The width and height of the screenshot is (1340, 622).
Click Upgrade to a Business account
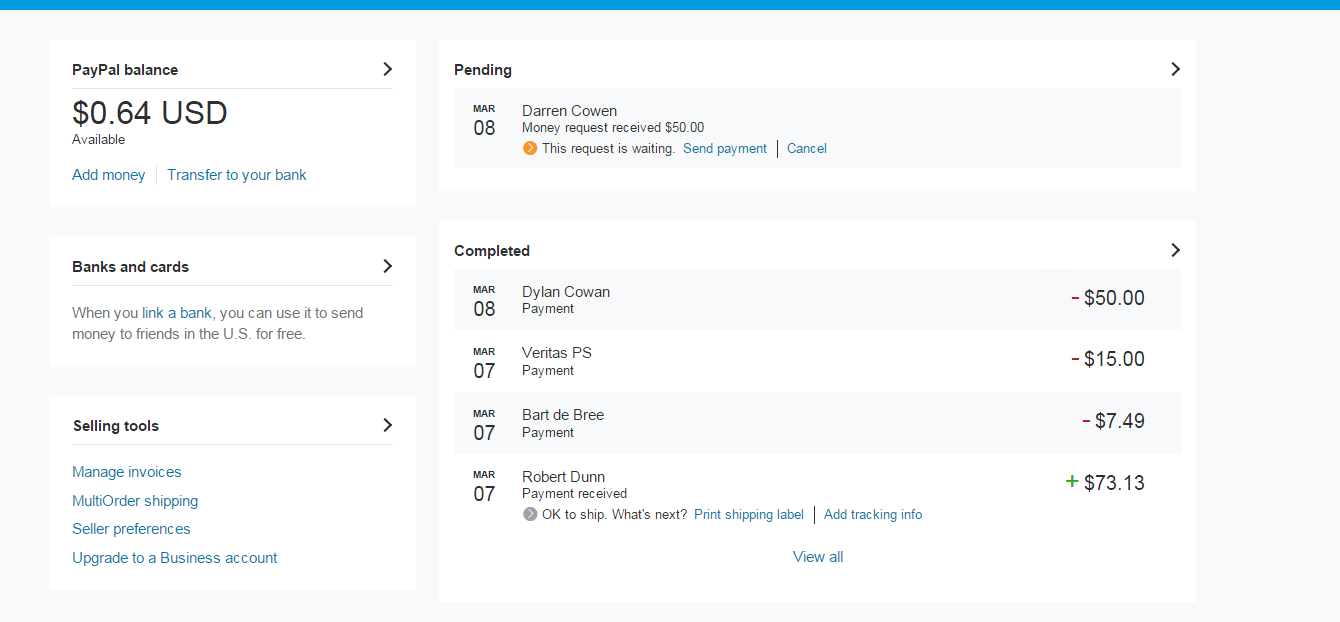[x=175, y=558]
